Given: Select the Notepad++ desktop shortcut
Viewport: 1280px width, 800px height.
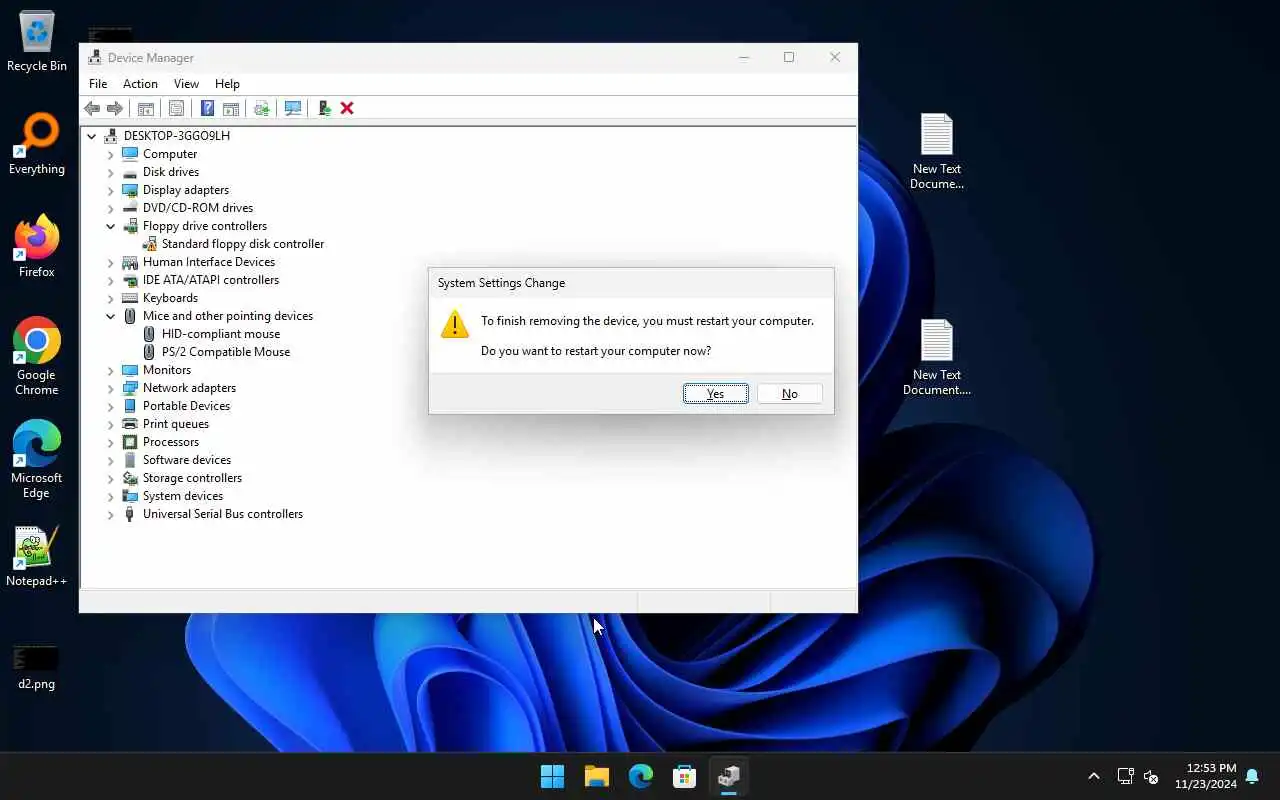Looking at the screenshot, I should [x=37, y=556].
